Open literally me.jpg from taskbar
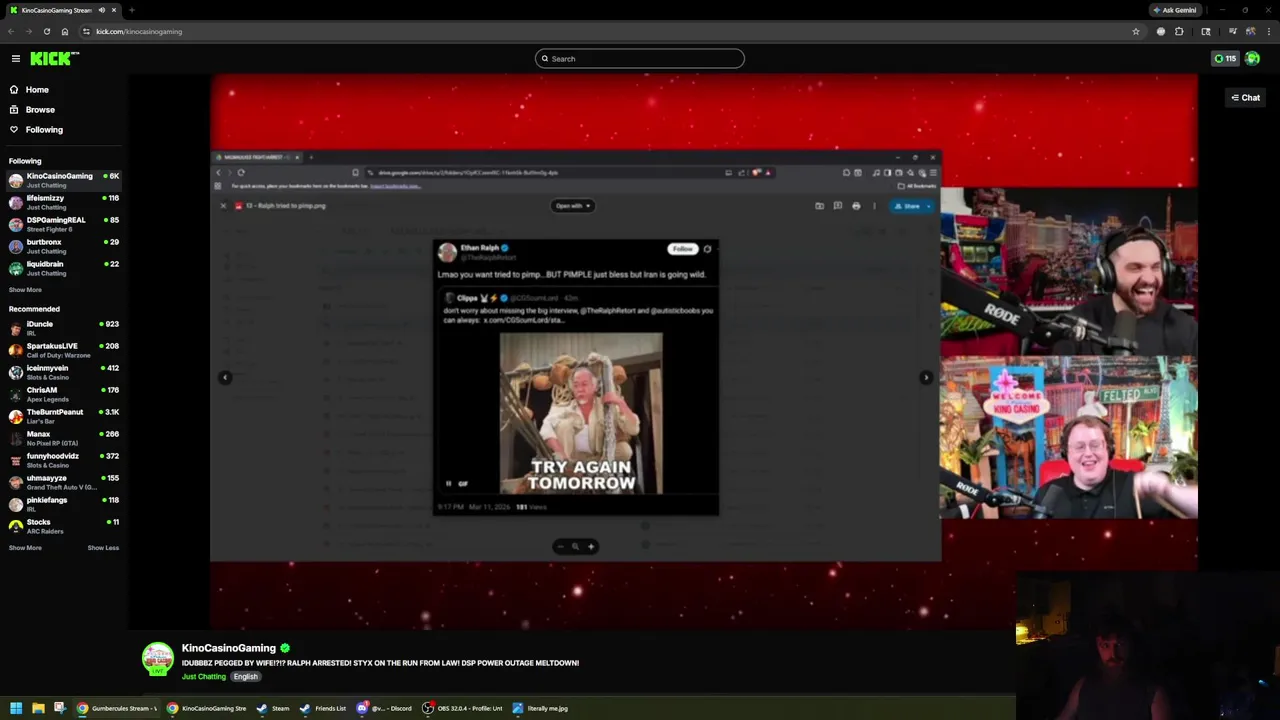The height and width of the screenshot is (720, 1280). pyautogui.click(x=541, y=708)
